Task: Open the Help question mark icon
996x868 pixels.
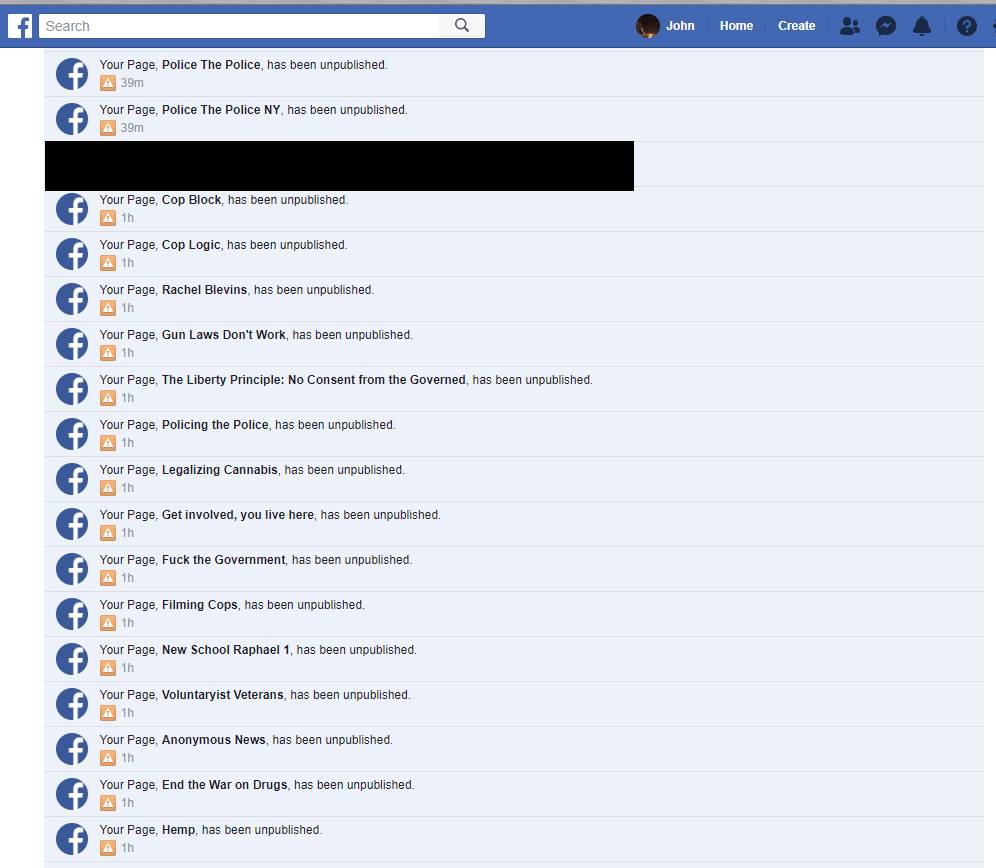Action: coord(966,26)
